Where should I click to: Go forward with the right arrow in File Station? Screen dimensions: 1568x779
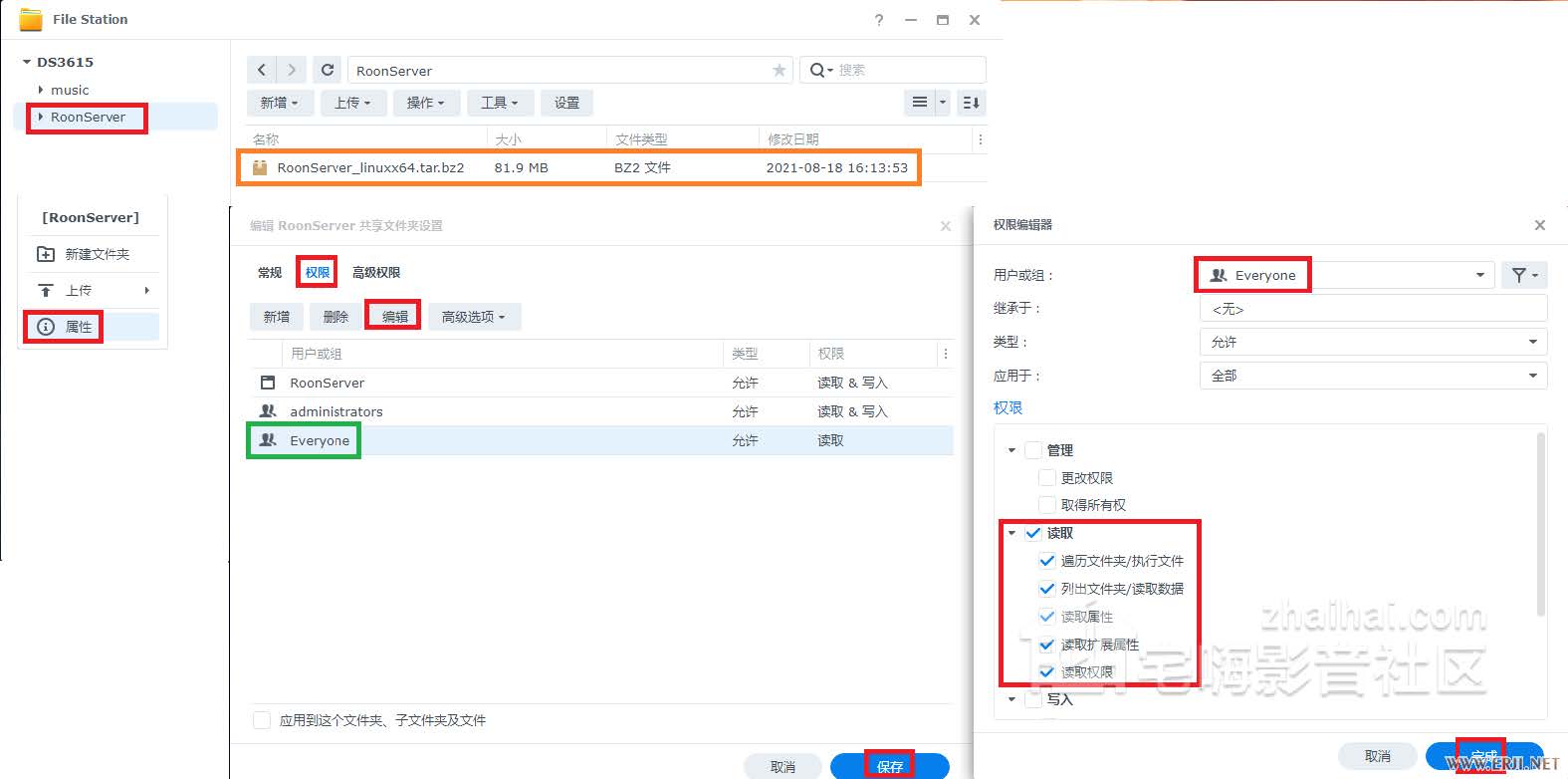(x=291, y=70)
